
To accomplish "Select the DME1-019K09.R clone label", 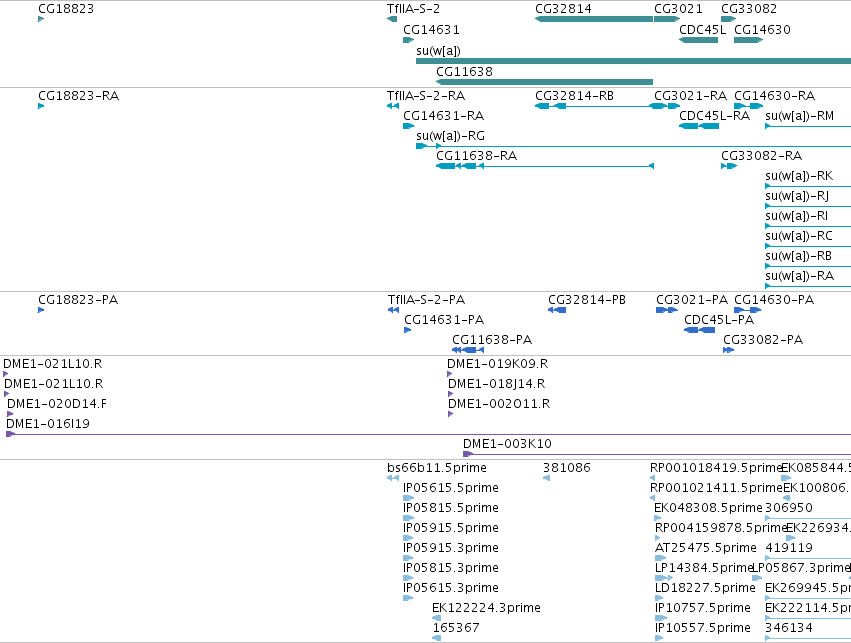I will [x=498, y=364].
